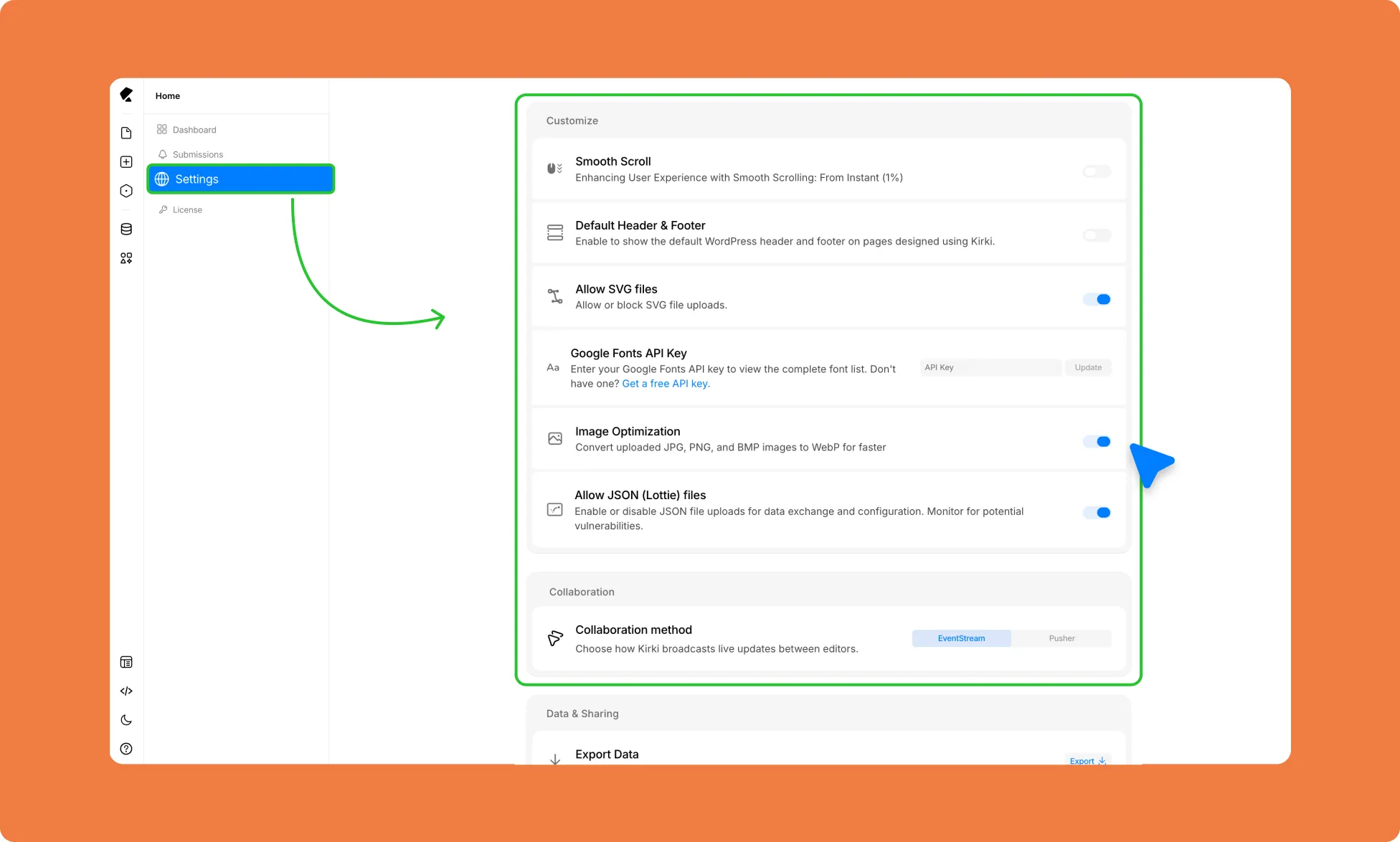This screenshot has height=842, width=1400.
Task: Click the Data & Sharing section label
Action: (582, 714)
